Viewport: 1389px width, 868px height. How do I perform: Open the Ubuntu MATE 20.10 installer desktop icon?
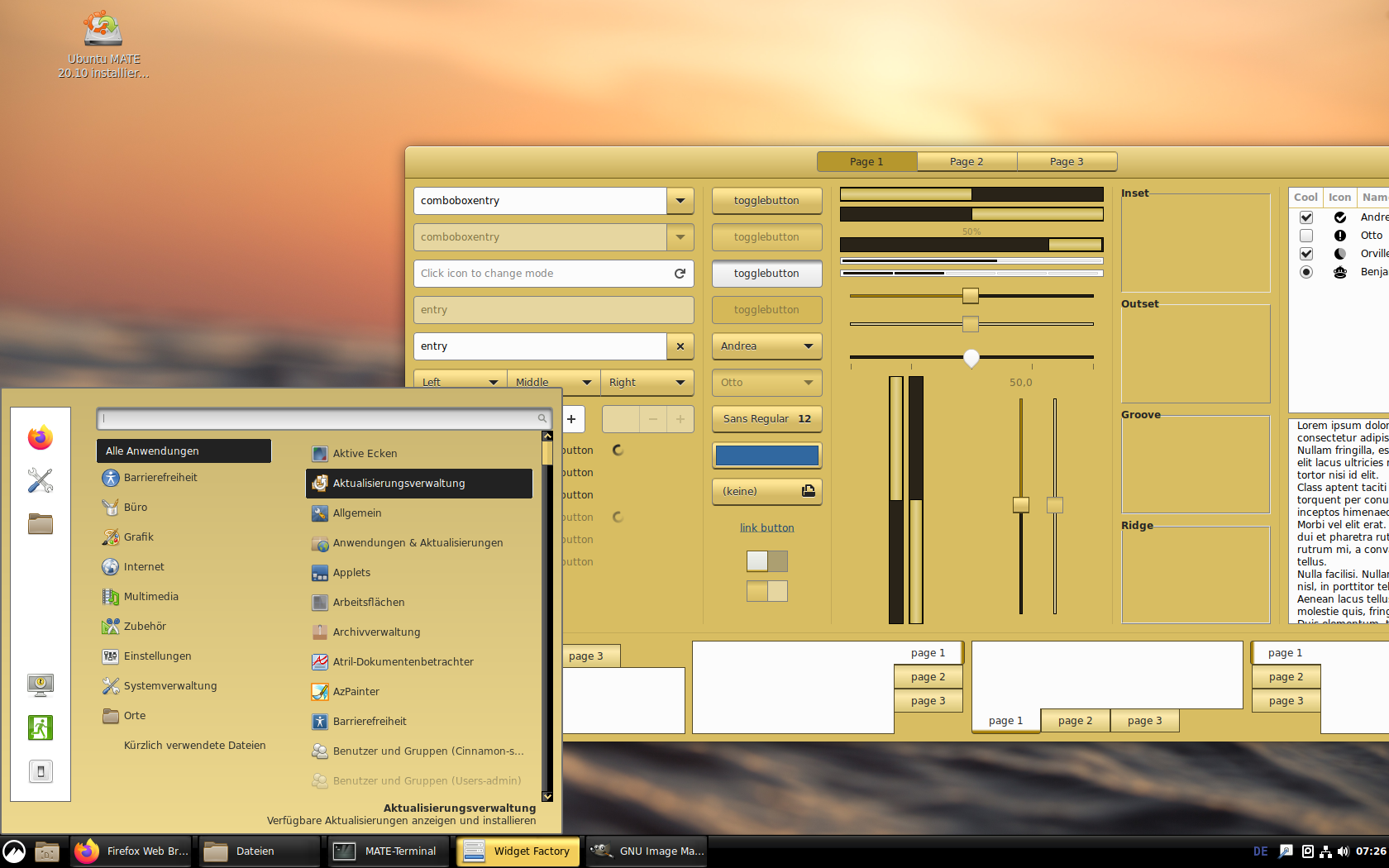click(x=103, y=45)
